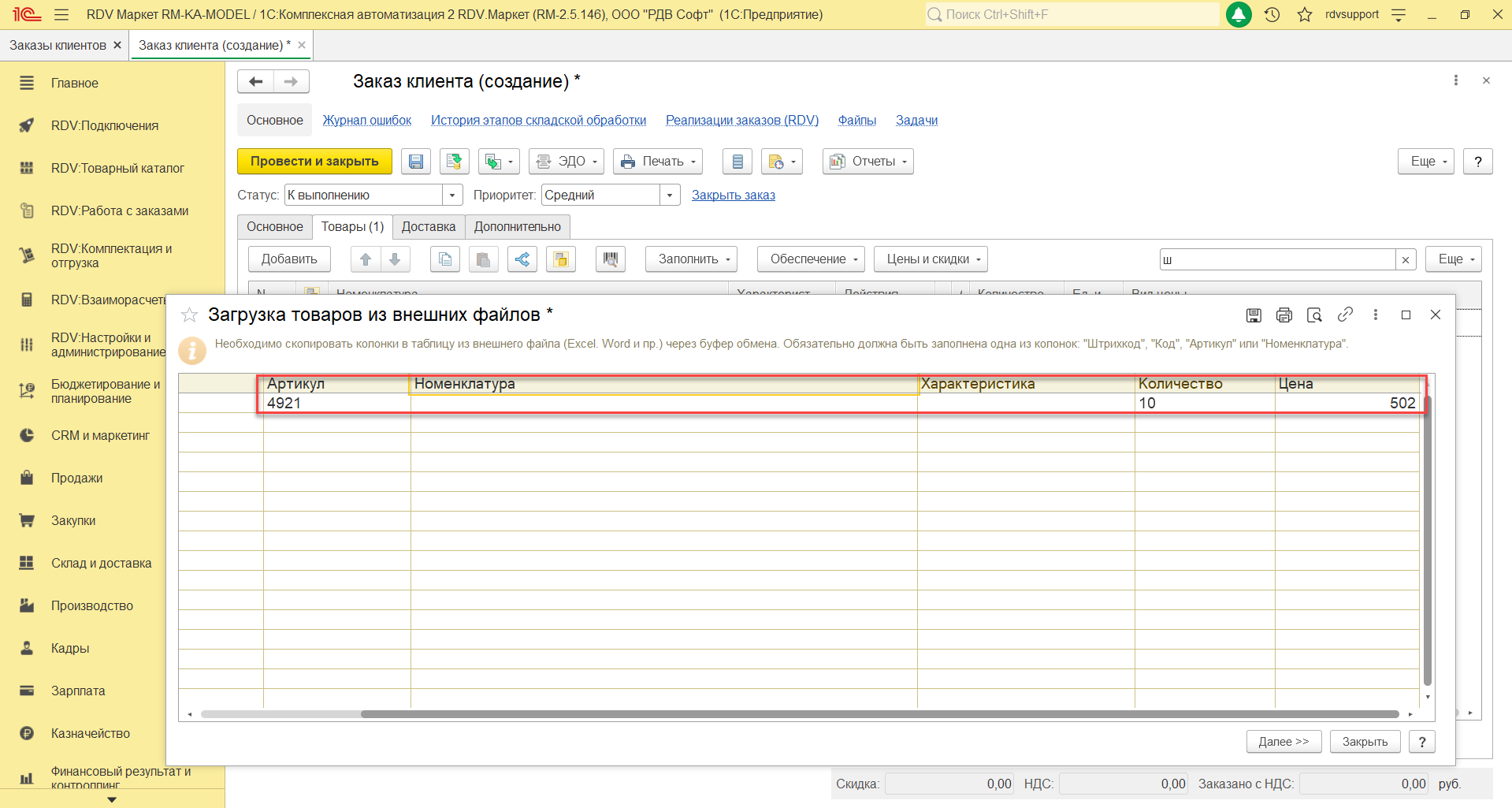Open the Цены и скидки dropdown menu
This screenshot has height=808, width=1512.
coord(930,259)
